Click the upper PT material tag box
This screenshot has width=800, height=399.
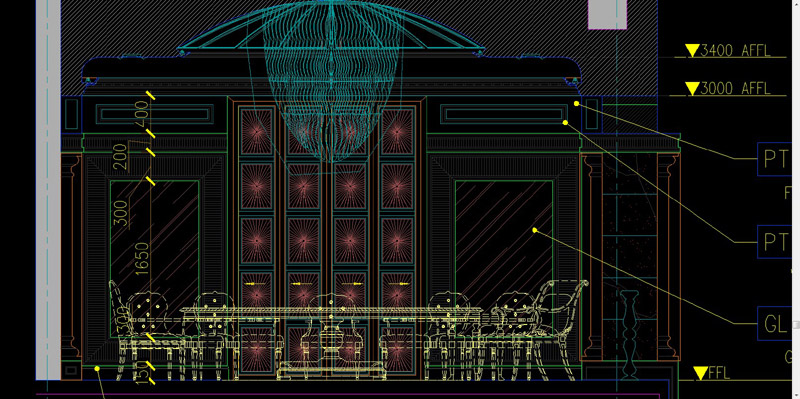coord(774,159)
